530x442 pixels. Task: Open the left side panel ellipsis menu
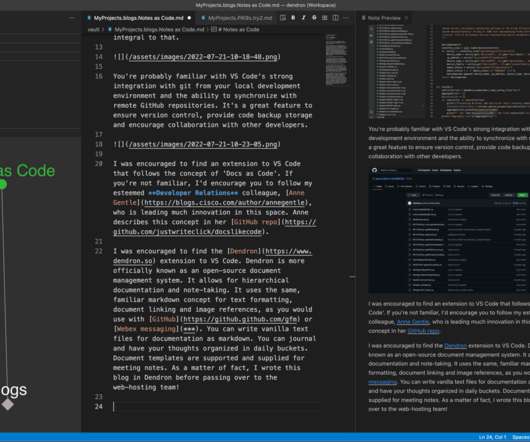pyautogui.click(x=72, y=18)
